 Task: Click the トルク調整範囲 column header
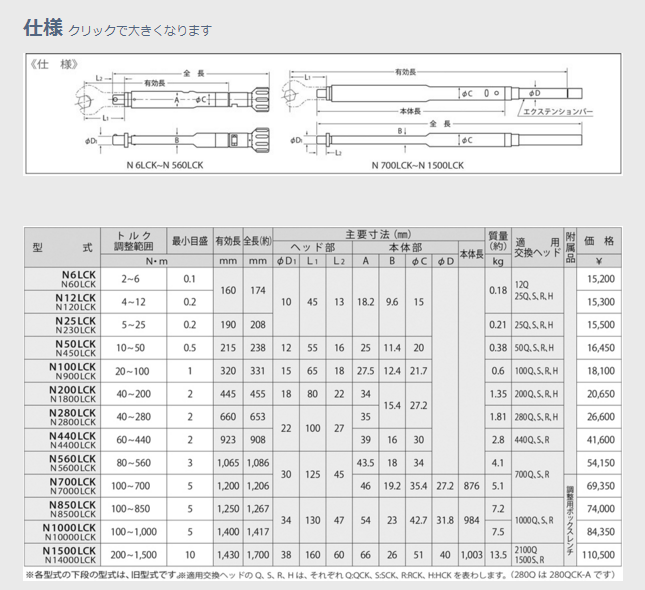[134, 241]
